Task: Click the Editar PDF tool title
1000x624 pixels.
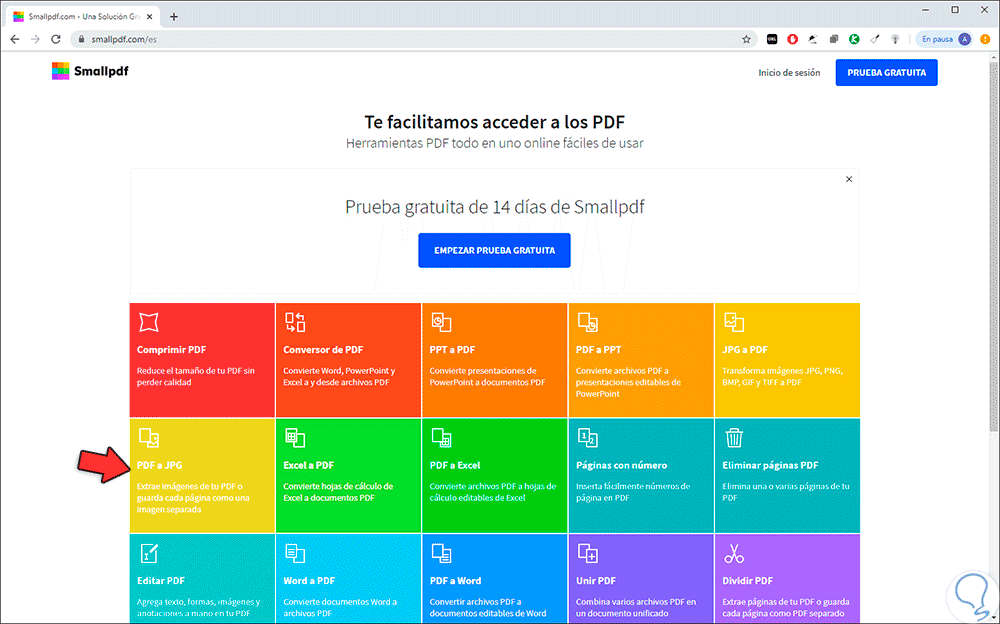Action: [x=161, y=581]
